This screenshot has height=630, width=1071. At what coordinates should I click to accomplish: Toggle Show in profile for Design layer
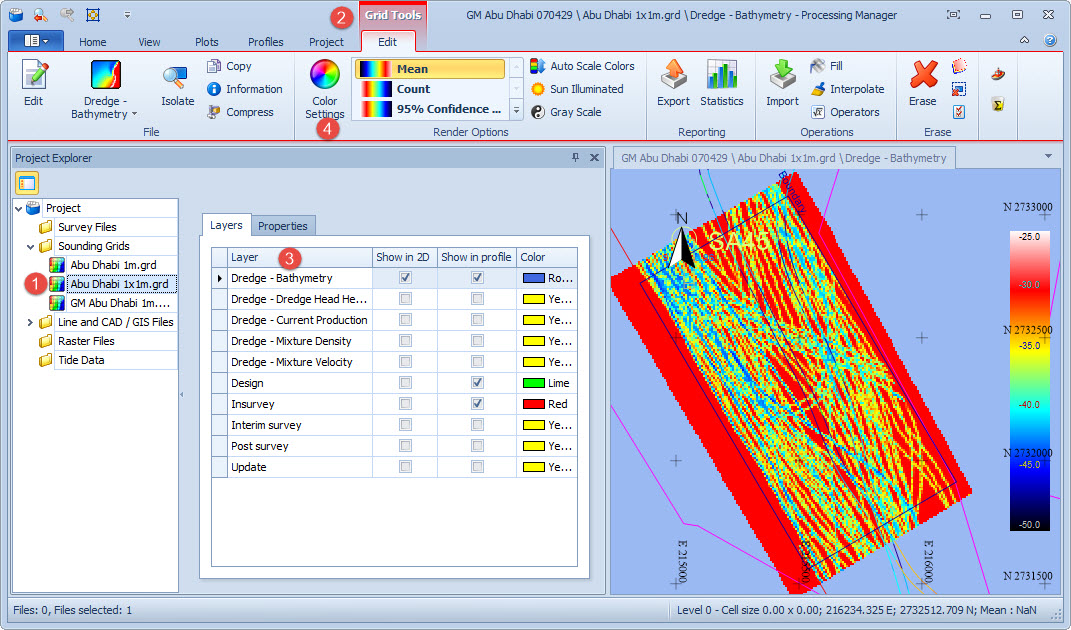(x=477, y=383)
